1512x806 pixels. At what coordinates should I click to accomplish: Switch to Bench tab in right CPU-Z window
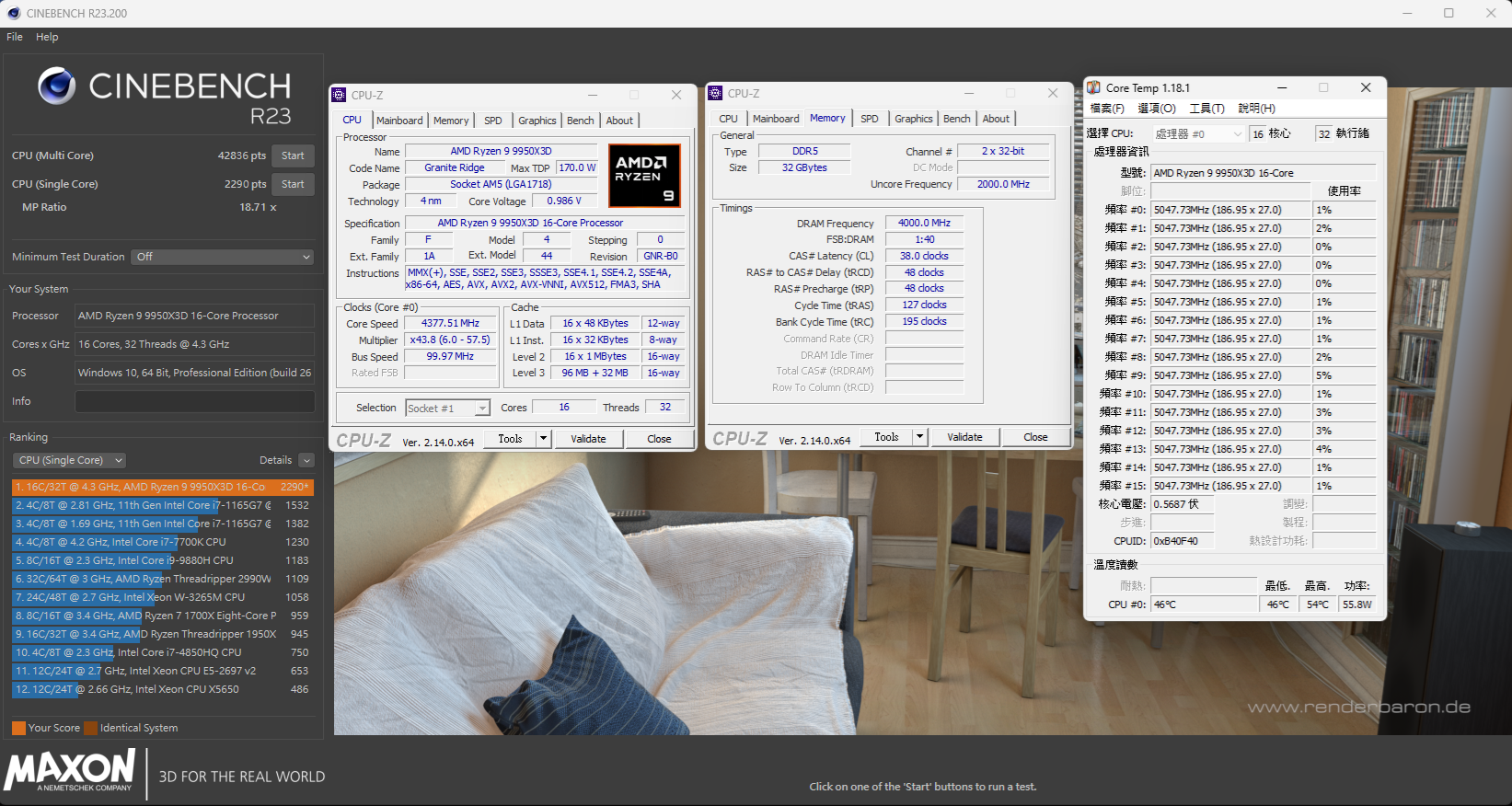pos(956,119)
